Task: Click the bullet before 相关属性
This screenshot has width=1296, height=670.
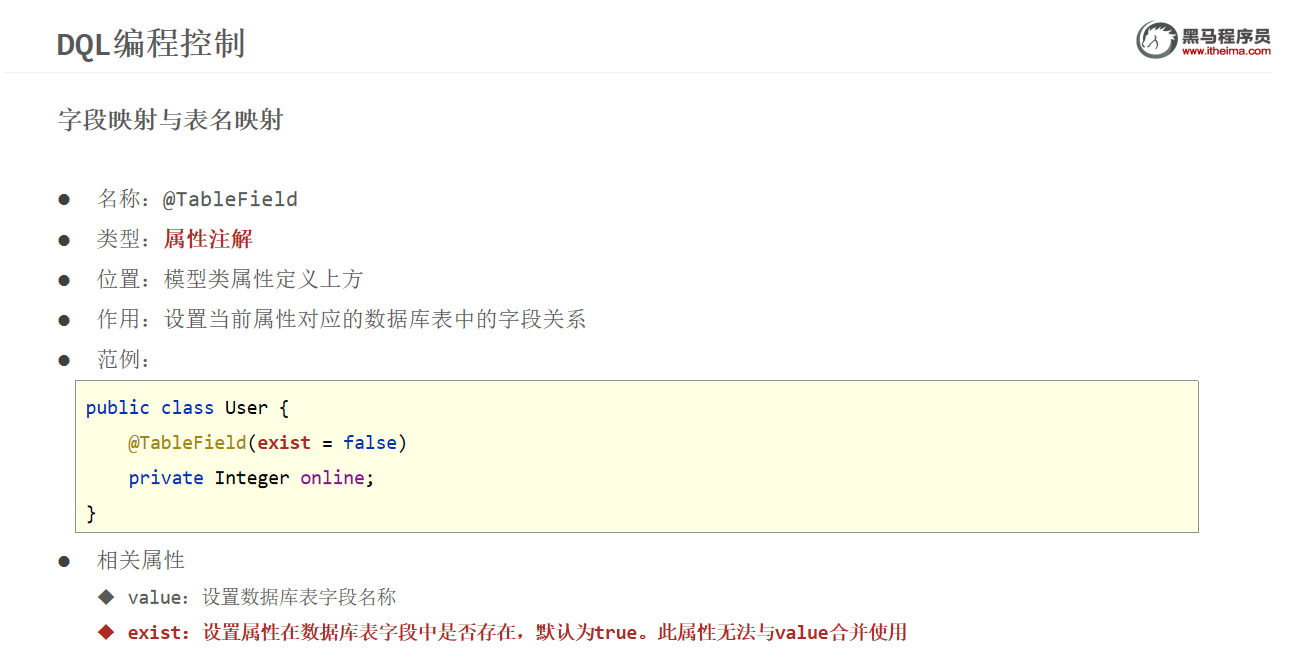Action: point(64,561)
